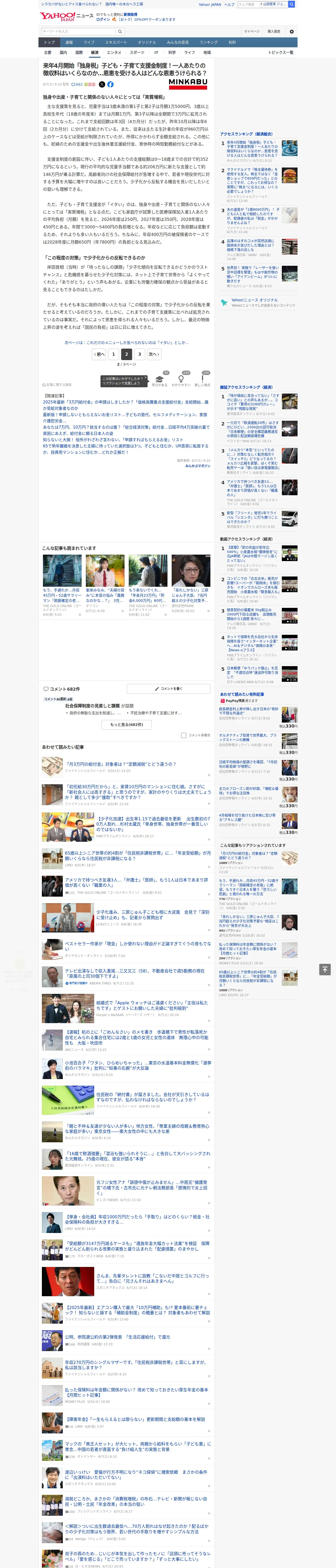Image resolution: width=336 pixels, height=1568 pixels.
Task: Click the Yahoo! JAPAN news logo
Action: pyautogui.click(x=66, y=16)
